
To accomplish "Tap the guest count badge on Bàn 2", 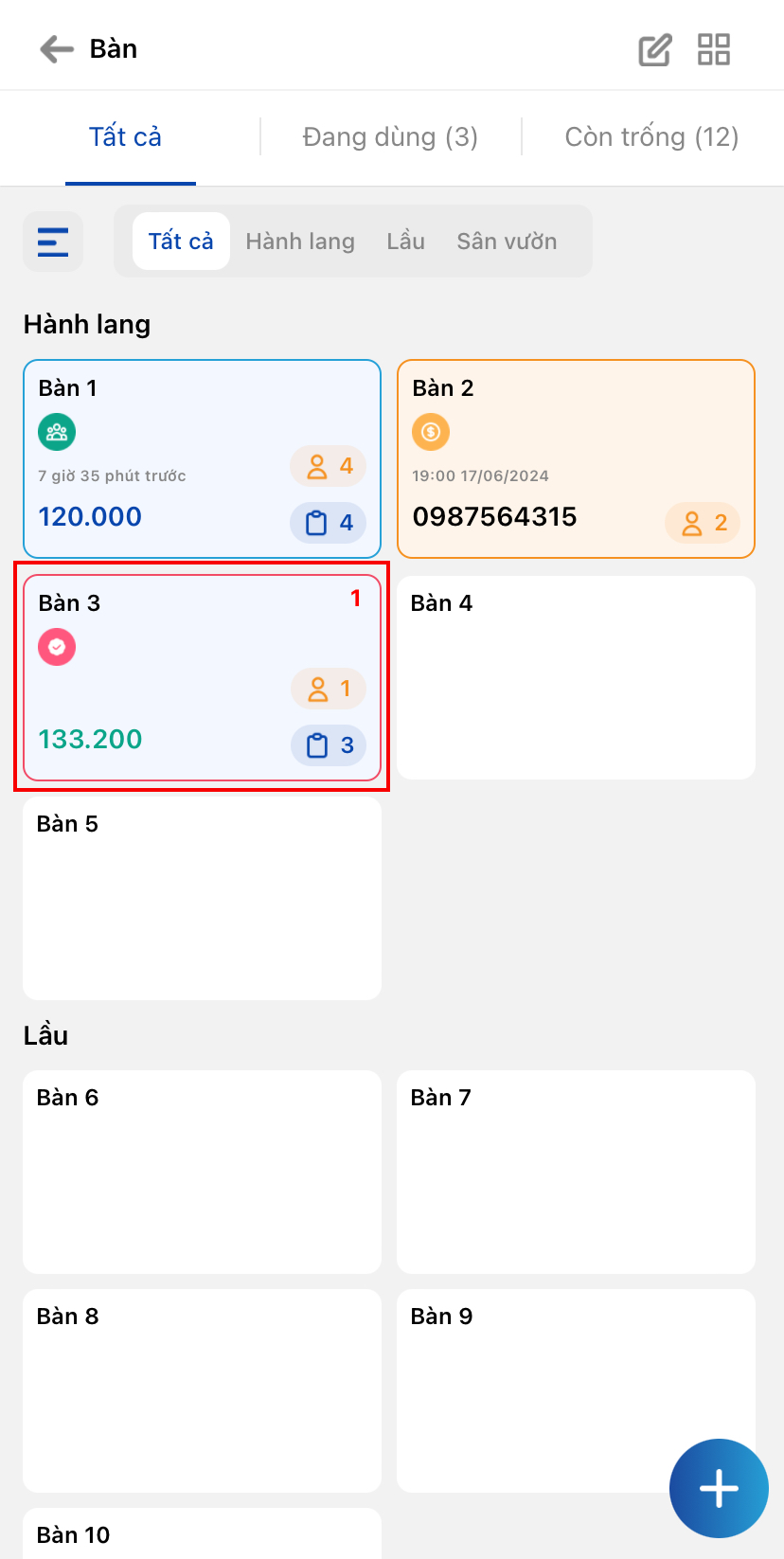I will coord(703,523).
